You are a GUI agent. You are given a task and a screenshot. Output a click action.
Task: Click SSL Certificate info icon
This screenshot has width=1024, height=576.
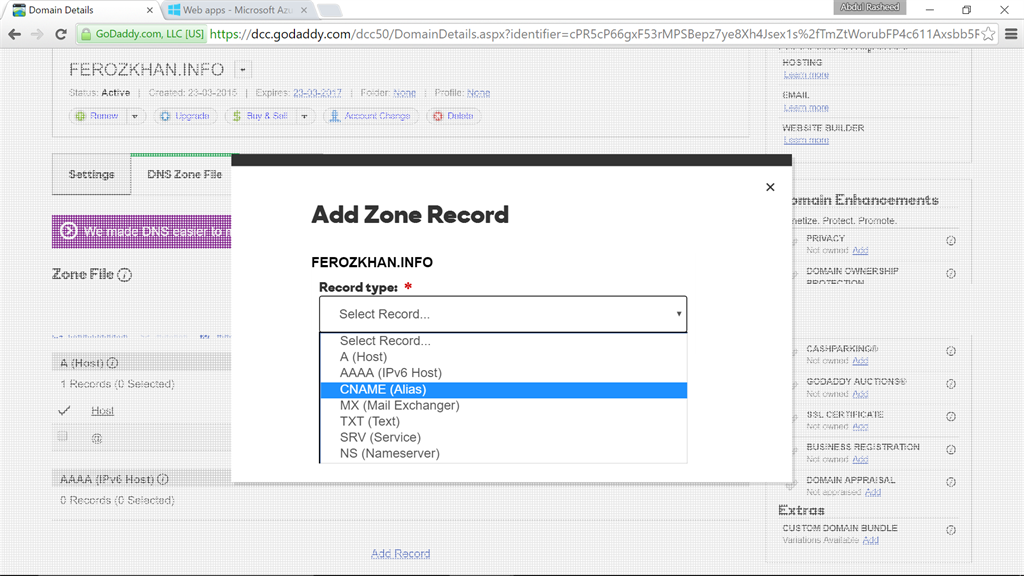pos(951,417)
